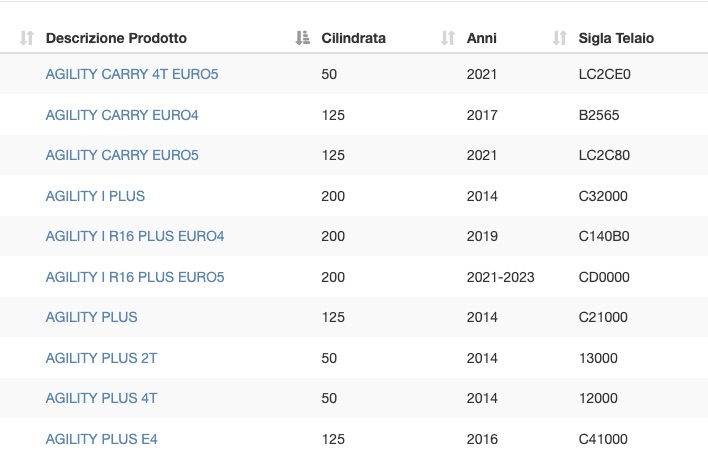Click the Sigla Telaio column header text
This screenshot has height=465, width=708.
616,38
